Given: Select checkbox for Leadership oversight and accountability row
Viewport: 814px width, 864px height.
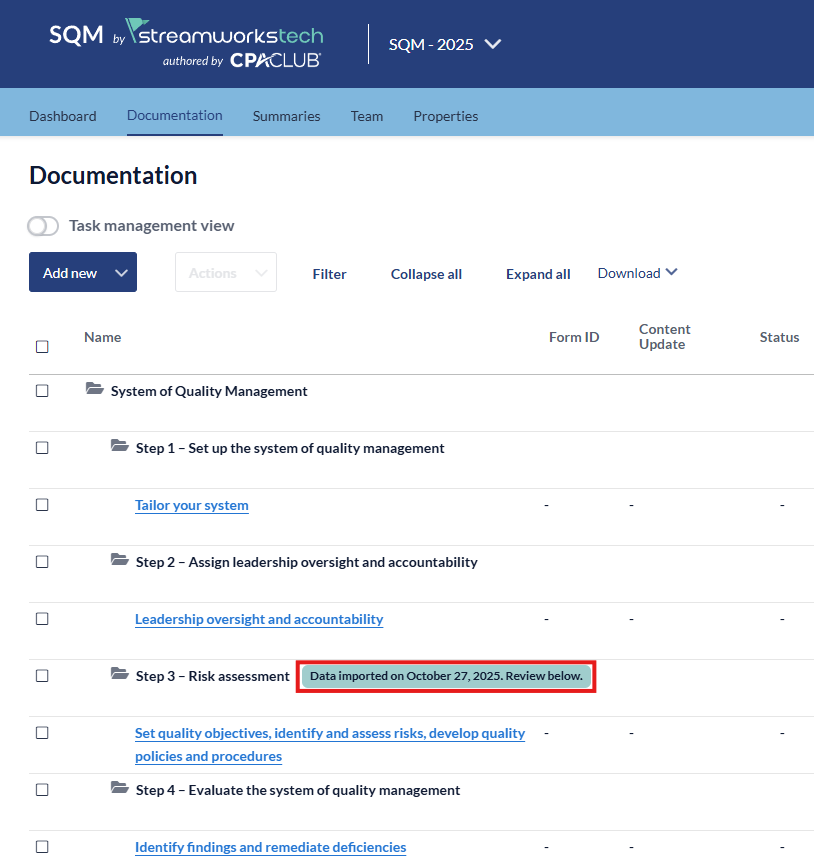Looking at the screenshot, I should [x=42, y=619].
